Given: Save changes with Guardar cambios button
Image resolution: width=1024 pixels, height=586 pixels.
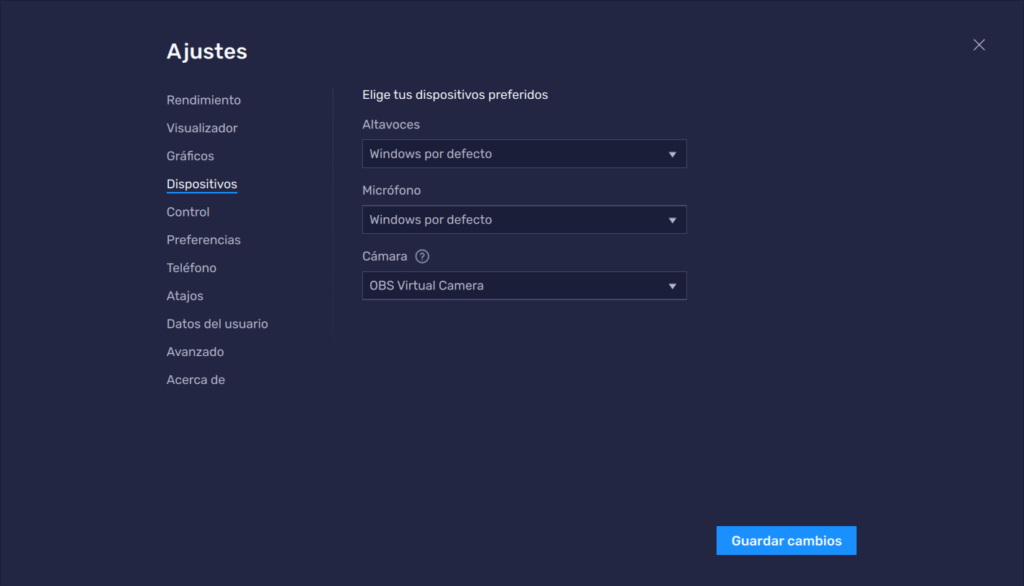Looking at the screenshot, I should click(786, 540).
